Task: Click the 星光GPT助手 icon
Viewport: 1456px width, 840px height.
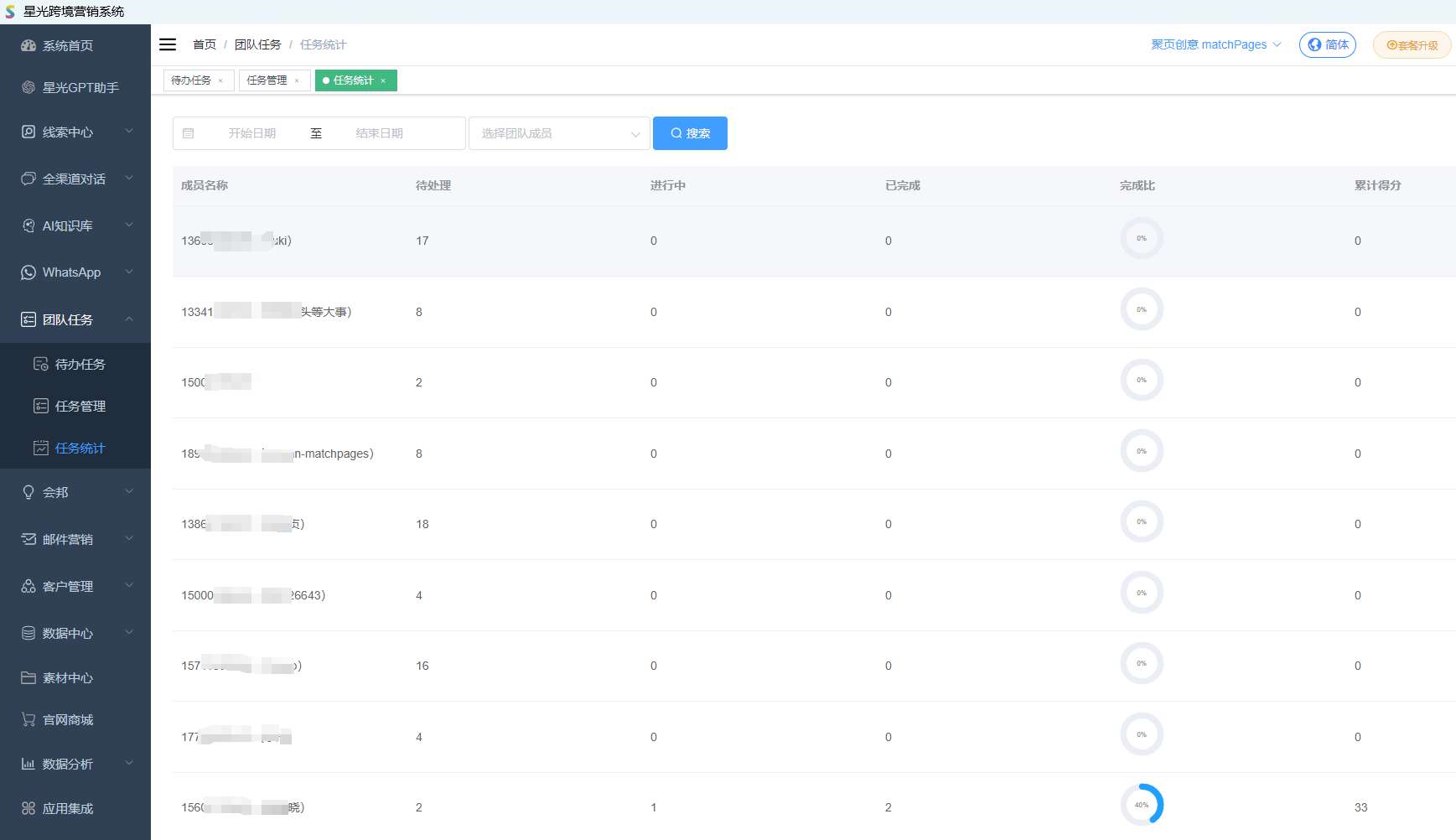Action: 28,87
